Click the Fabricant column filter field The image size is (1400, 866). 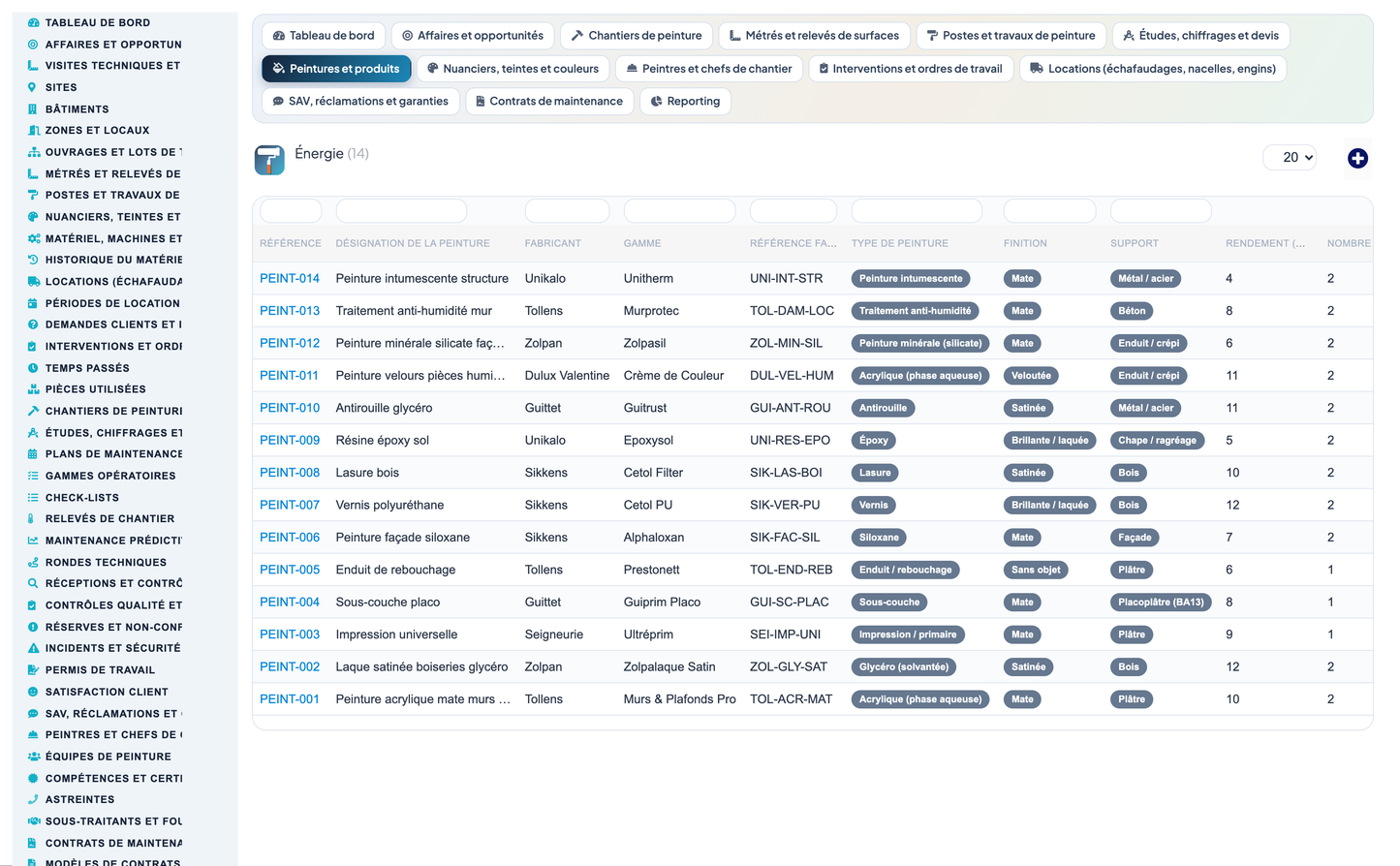click(x=567, y=210)
